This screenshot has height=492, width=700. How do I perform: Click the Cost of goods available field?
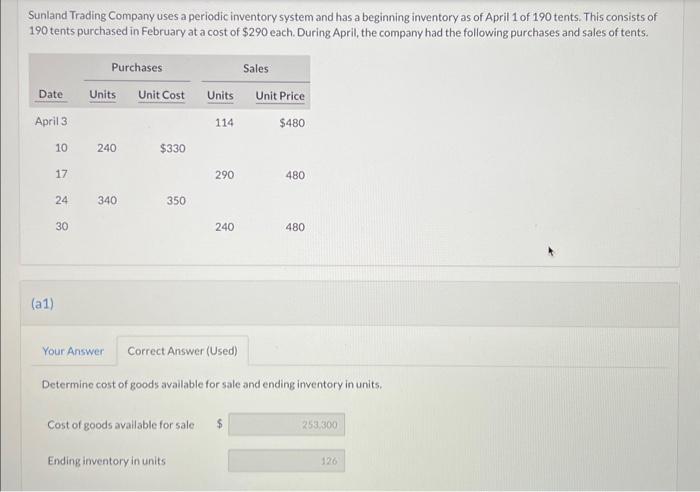click(x=287, y=425)
